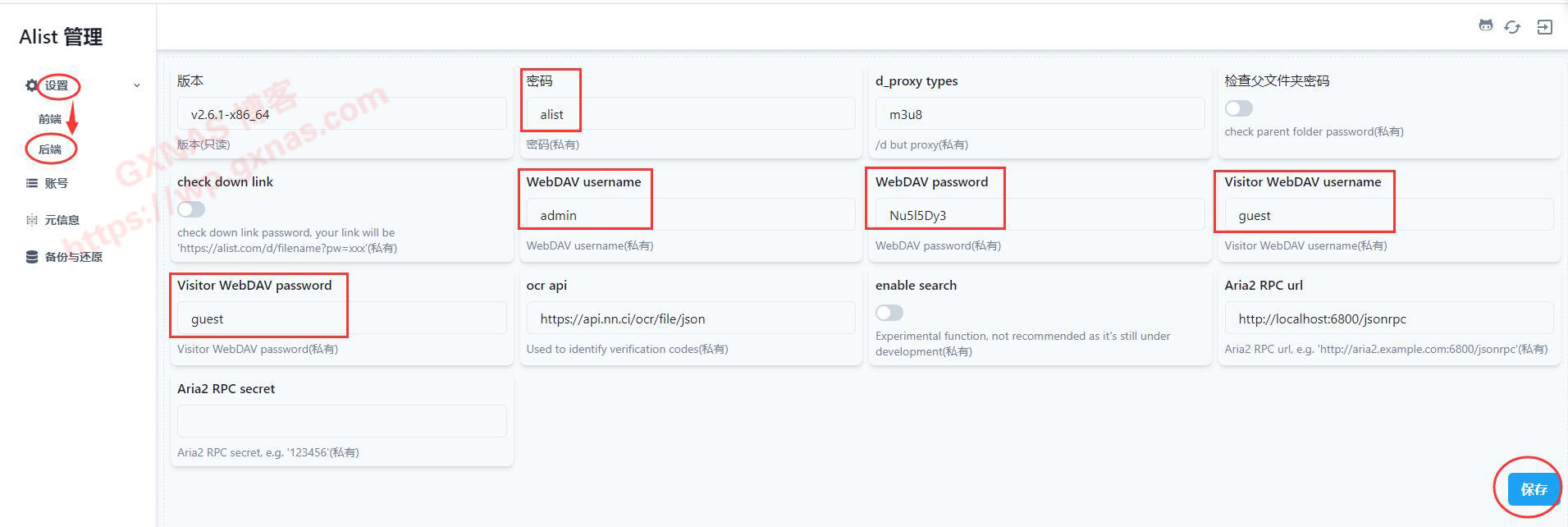1568x527 pixels.
Task: Click the WebDAV password input field
Action: click(1039, 215)
